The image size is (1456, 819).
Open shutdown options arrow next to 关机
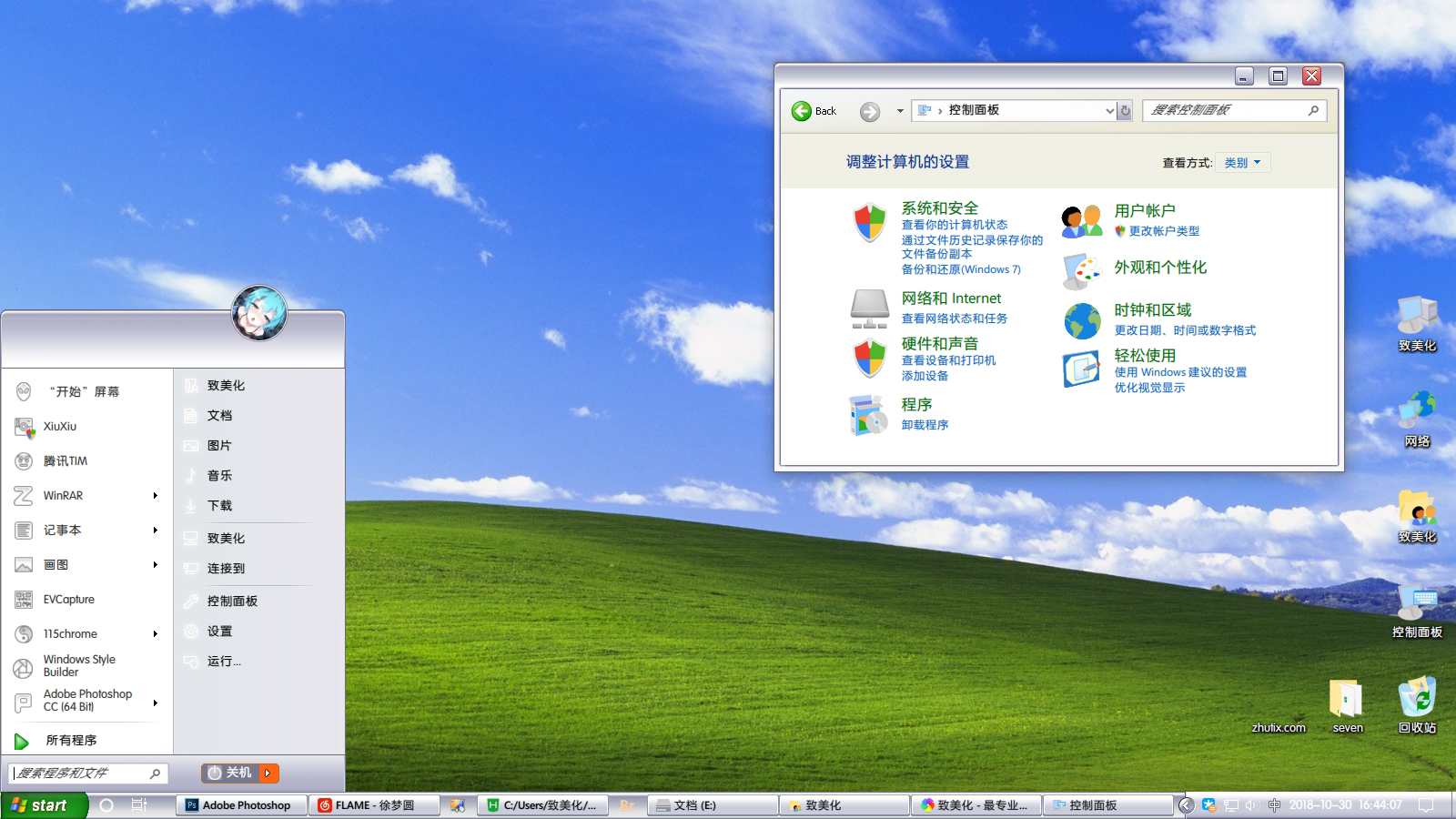[267, 773]
